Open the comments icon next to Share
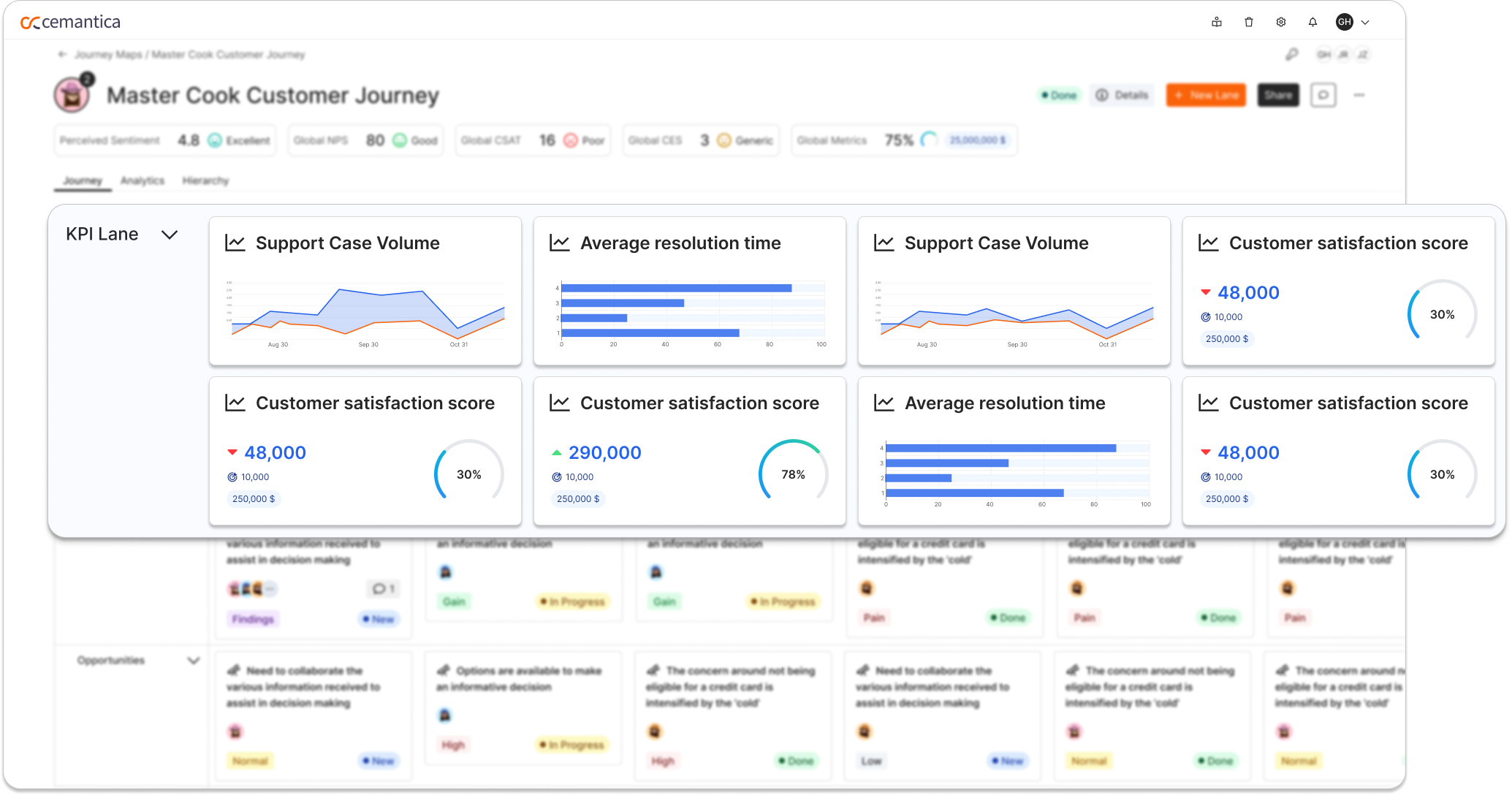The width and height of the screenshot is (1512, 795). (x=1323, y=95)
